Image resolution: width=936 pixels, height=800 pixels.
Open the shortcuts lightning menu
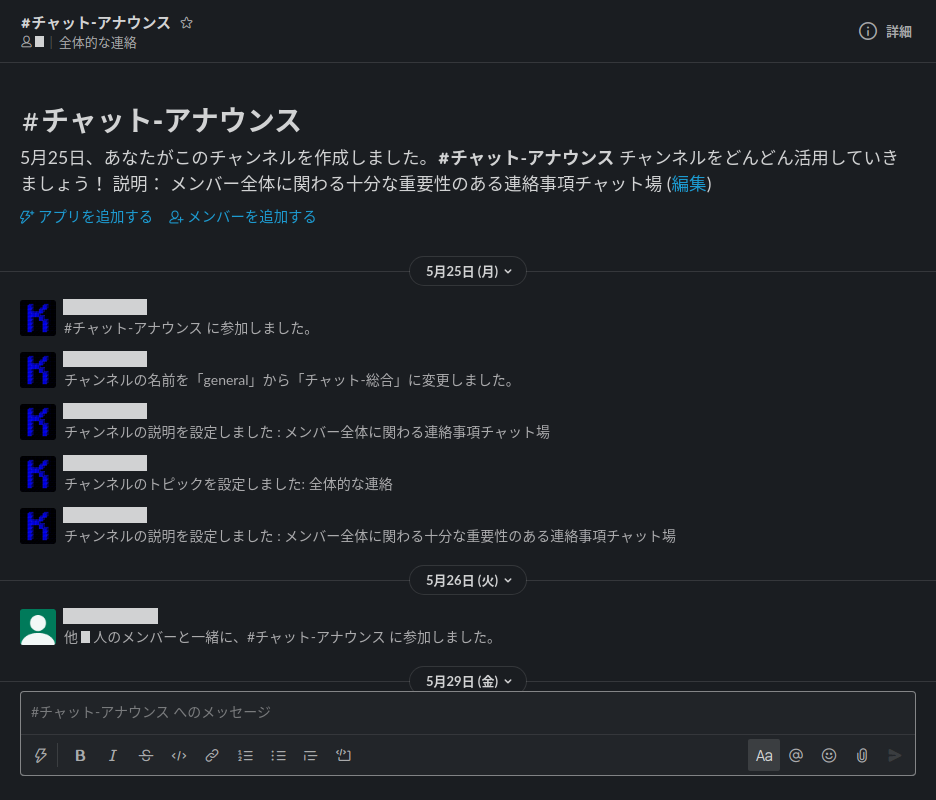[x=40, y=755]
